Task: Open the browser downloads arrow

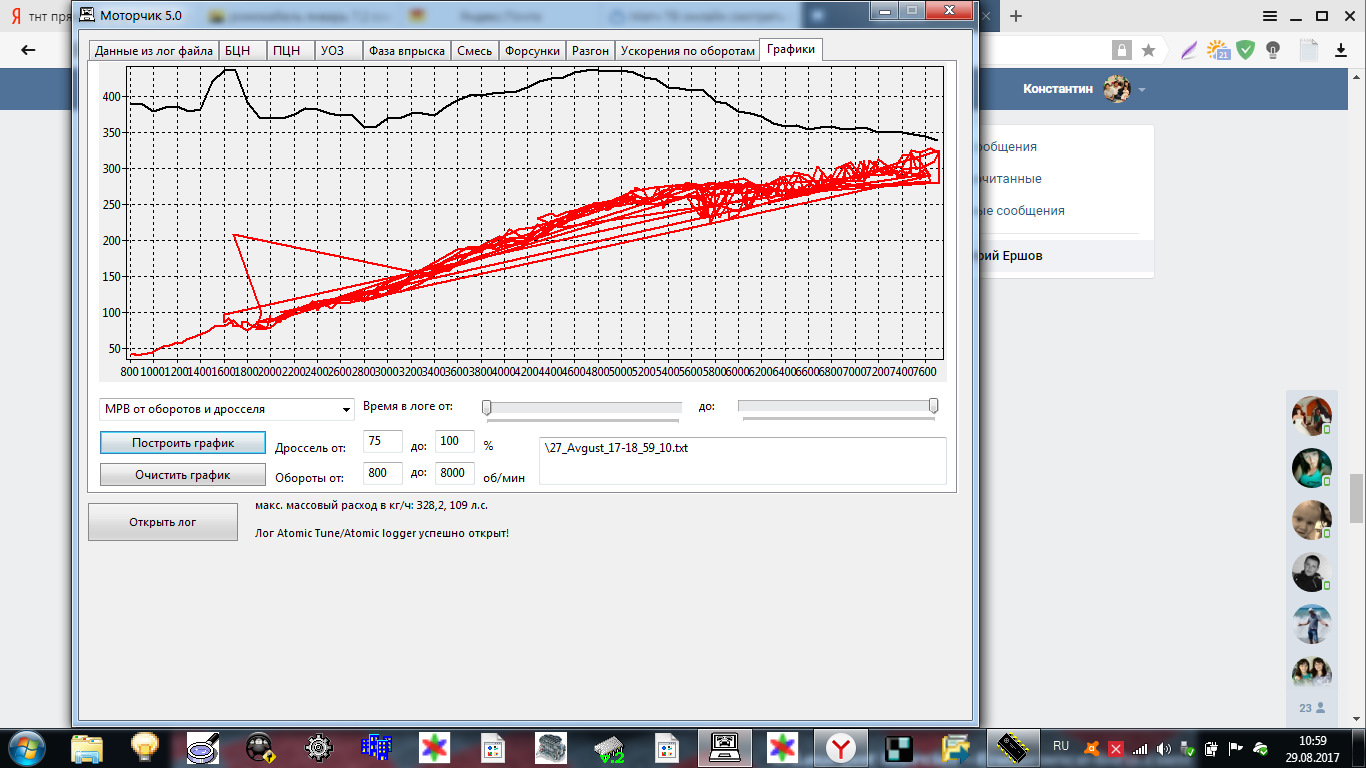Action: (1339, 50)
